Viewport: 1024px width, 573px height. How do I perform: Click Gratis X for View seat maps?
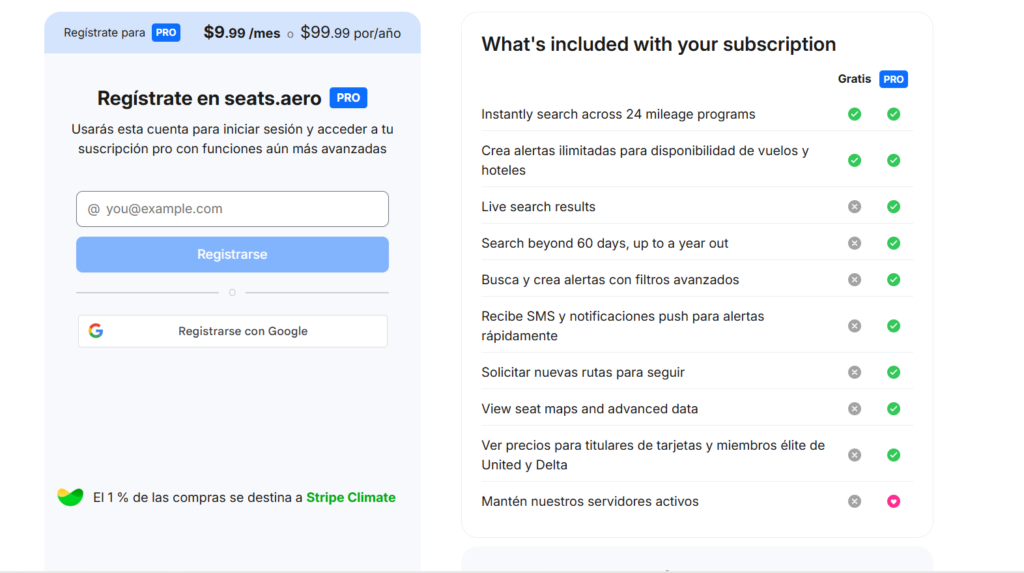pyautogui.click(x=854, y=409)
